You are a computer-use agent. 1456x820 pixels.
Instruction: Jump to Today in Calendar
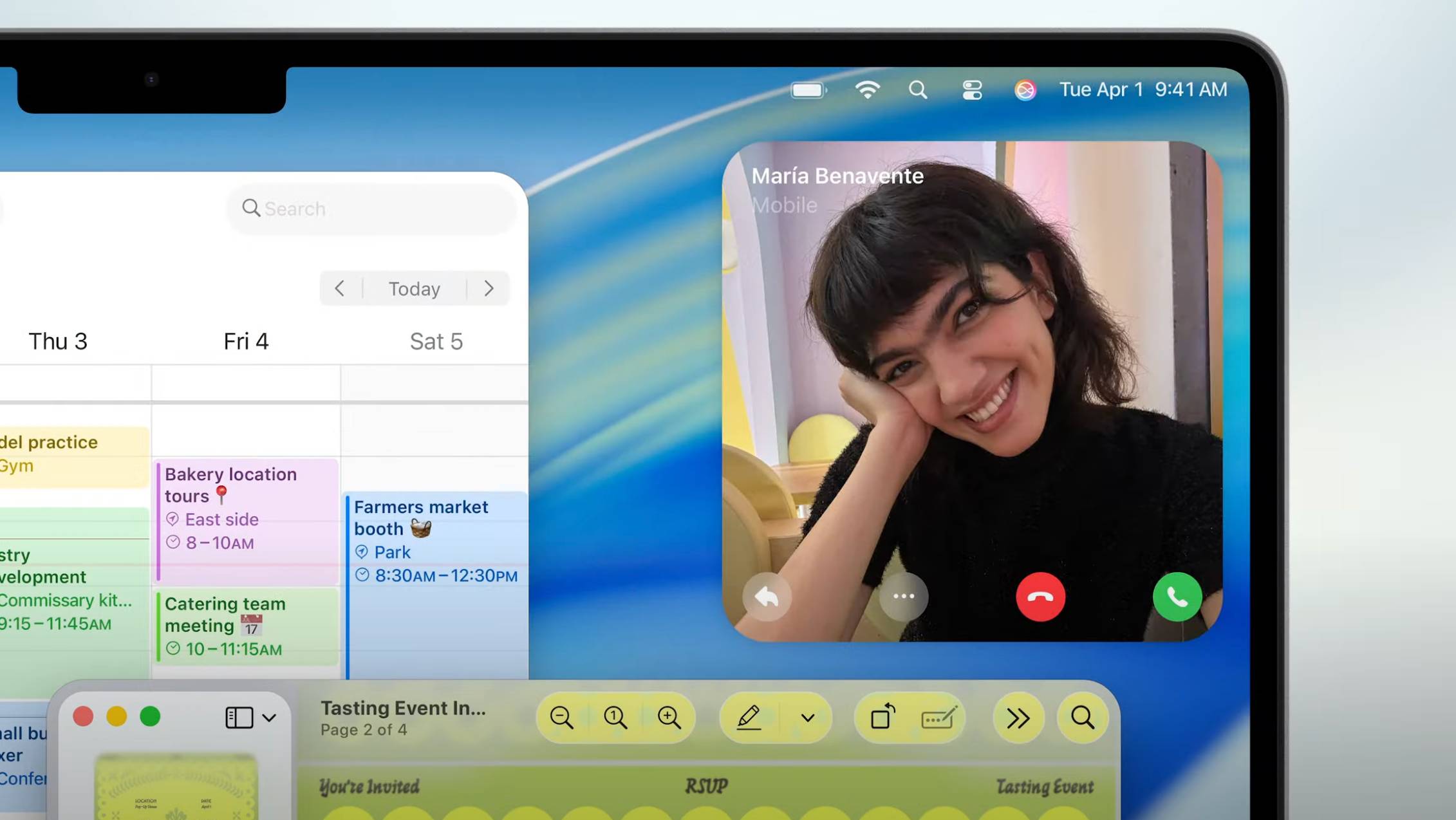pyautogui.click(x=414, y=288)
